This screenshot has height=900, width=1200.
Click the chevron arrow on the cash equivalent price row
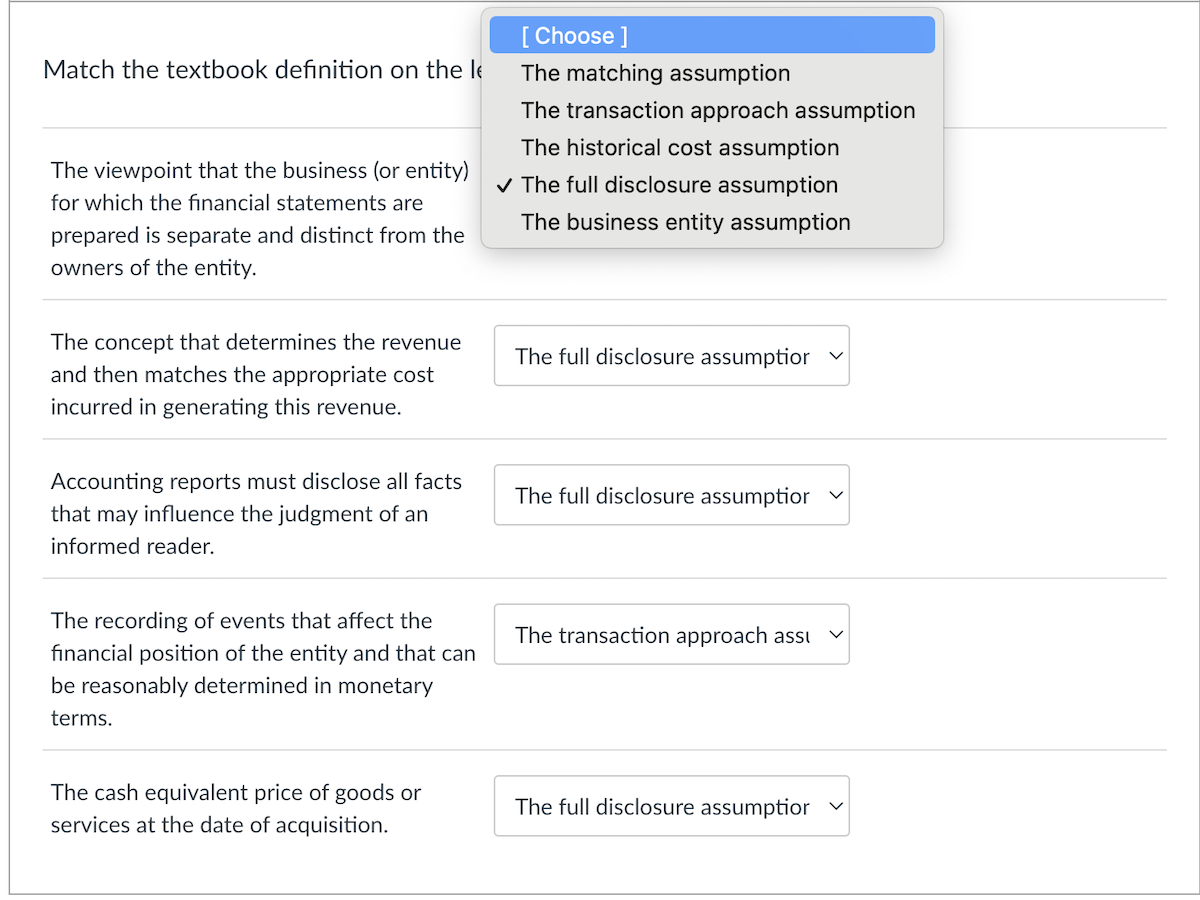836,806
